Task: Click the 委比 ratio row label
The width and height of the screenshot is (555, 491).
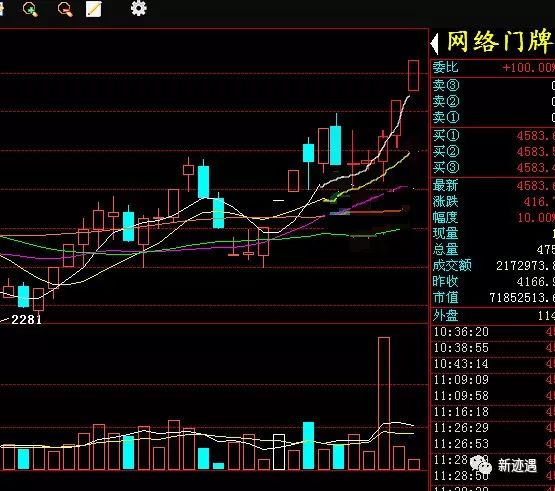Action: [x=445, y=67]
